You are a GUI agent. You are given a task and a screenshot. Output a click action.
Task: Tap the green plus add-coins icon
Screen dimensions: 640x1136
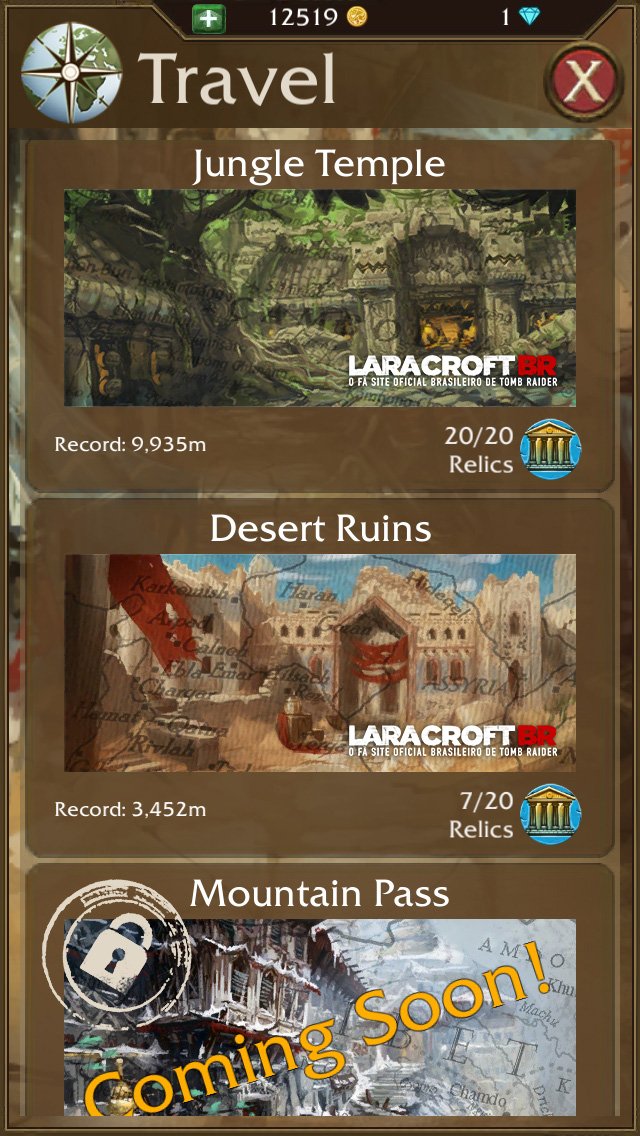point(209,18)
